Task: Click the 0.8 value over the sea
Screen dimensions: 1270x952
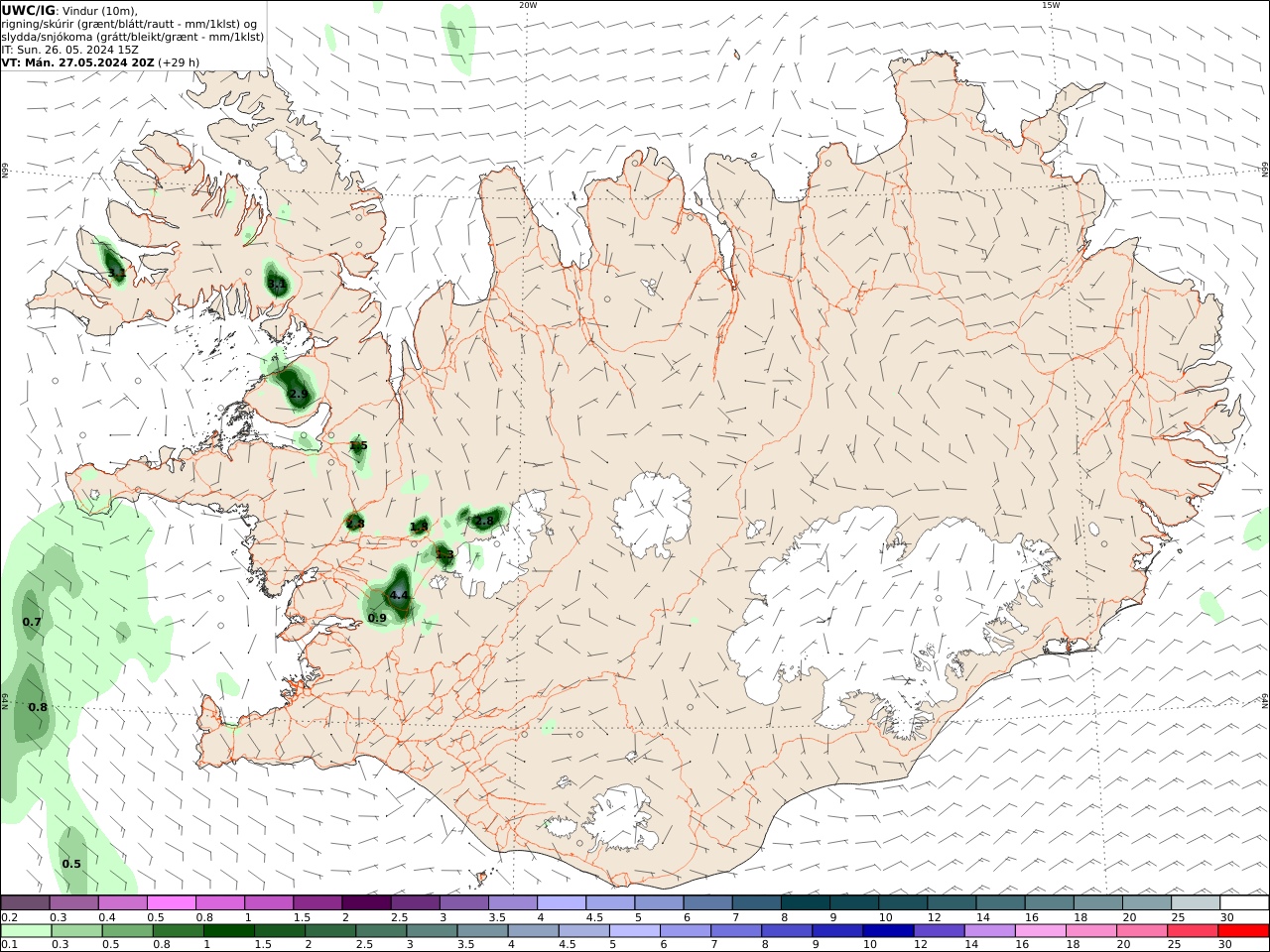Action: point(38,707)
